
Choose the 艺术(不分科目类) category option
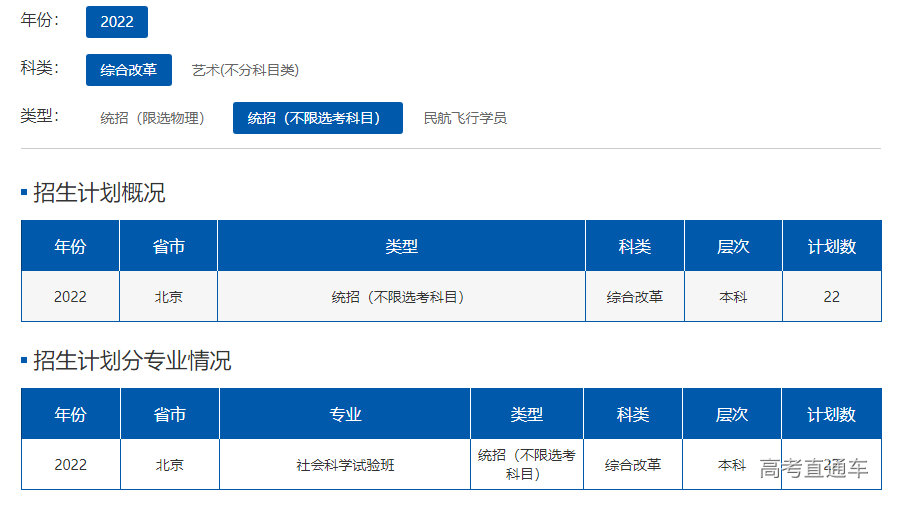click(x=245, y=70)
